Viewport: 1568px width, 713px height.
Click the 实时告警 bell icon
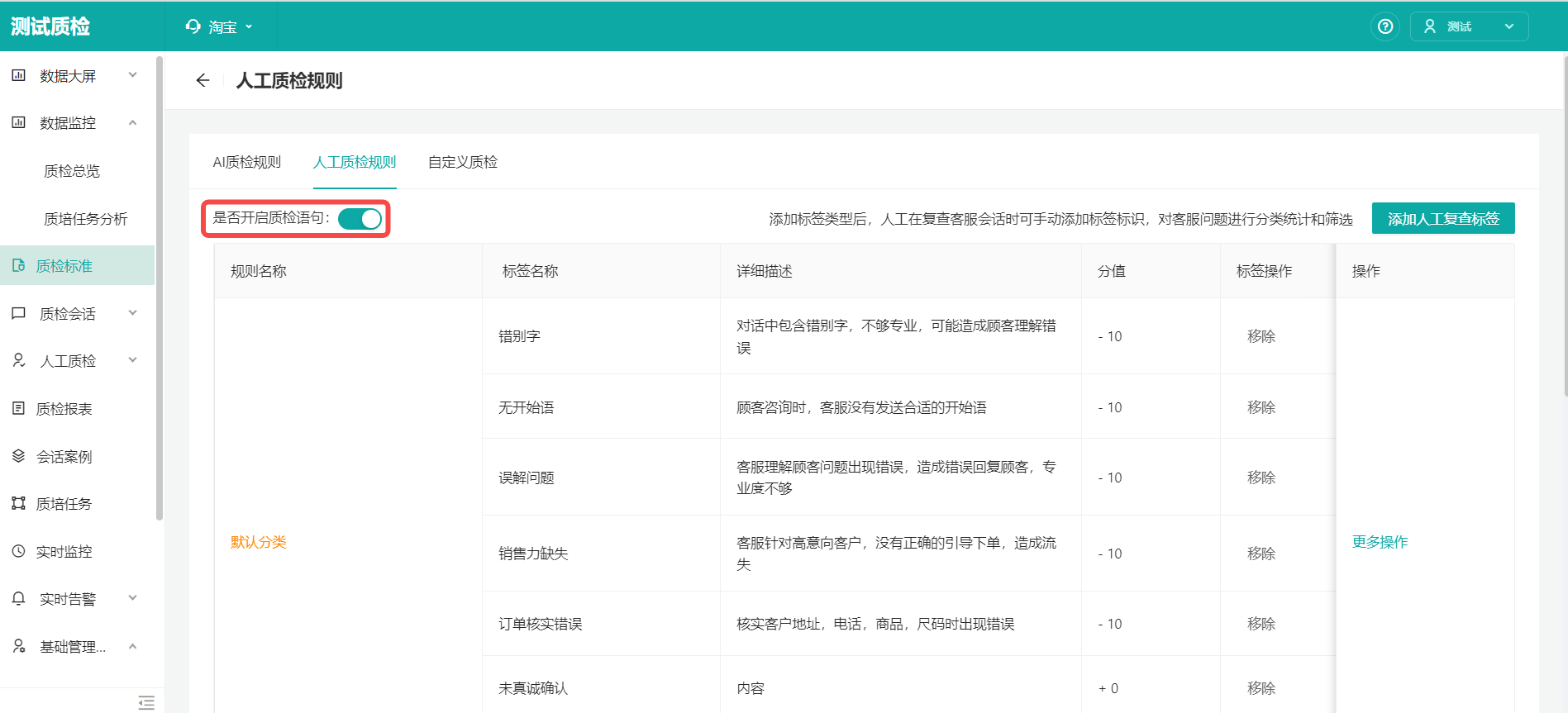(18, 599)
